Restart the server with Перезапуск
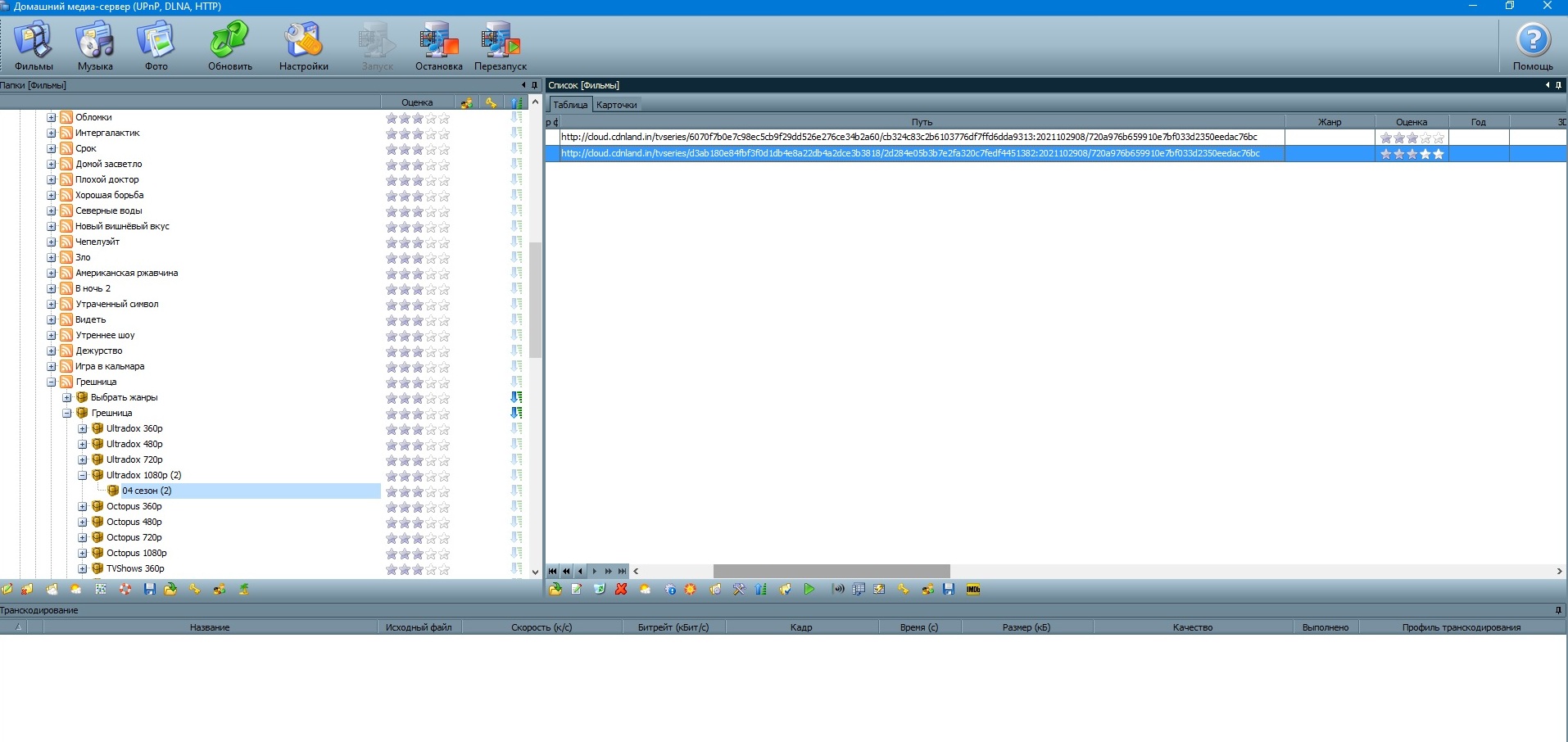The image size is (1568, 742). click(500, 47)
